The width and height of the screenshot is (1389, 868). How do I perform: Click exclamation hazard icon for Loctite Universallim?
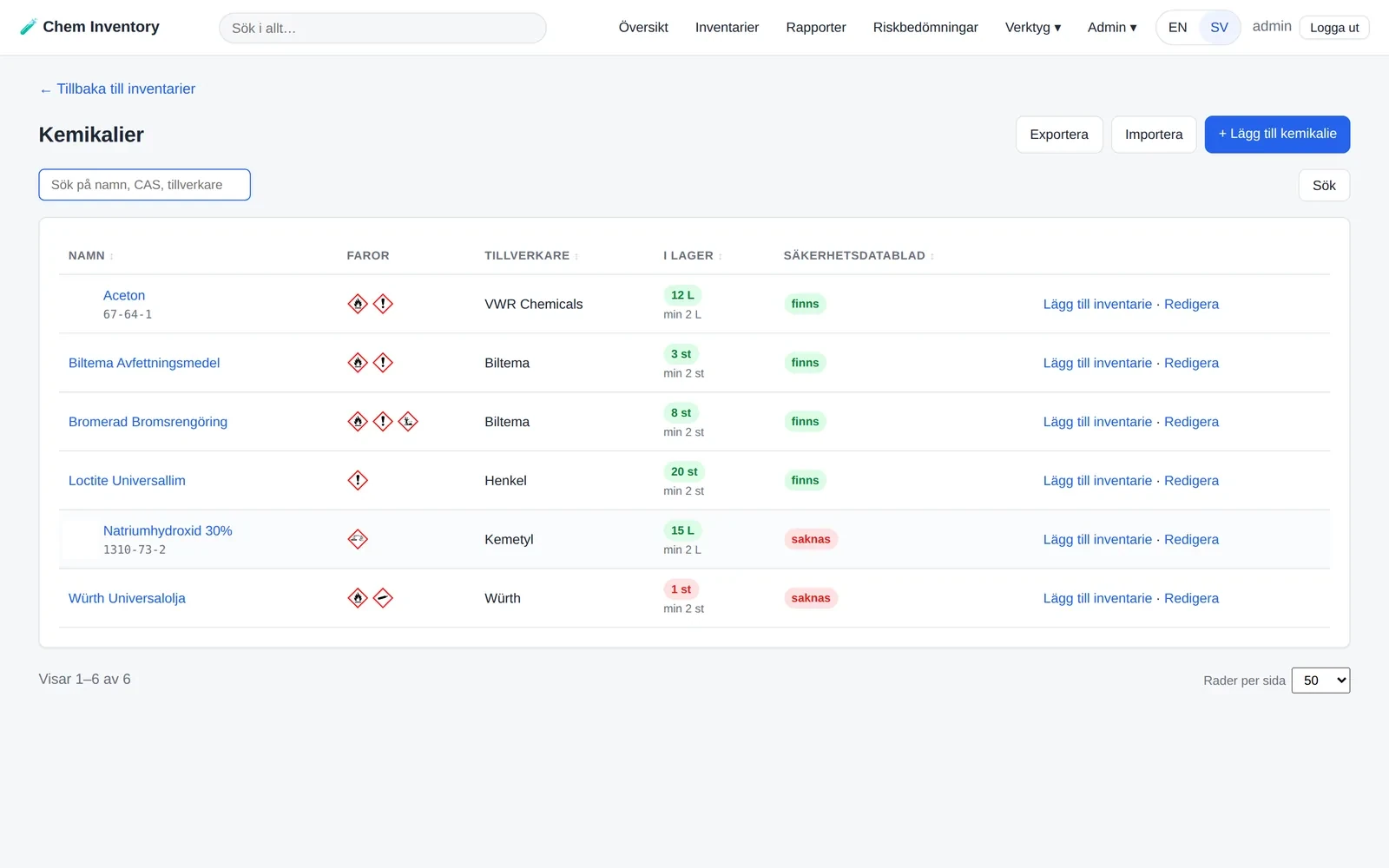(x=358, y=480)
